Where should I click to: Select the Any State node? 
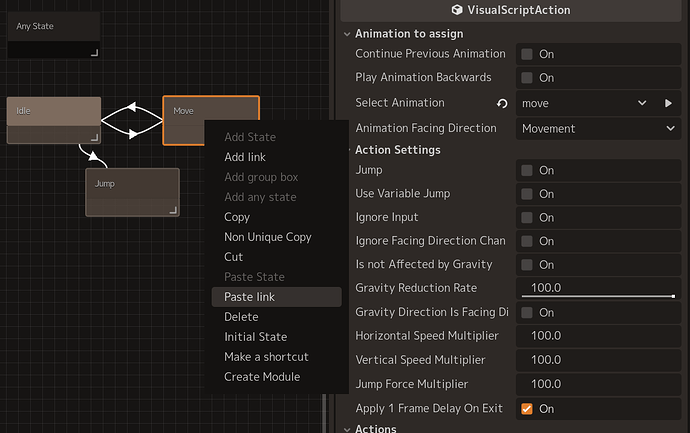point(54,35)
